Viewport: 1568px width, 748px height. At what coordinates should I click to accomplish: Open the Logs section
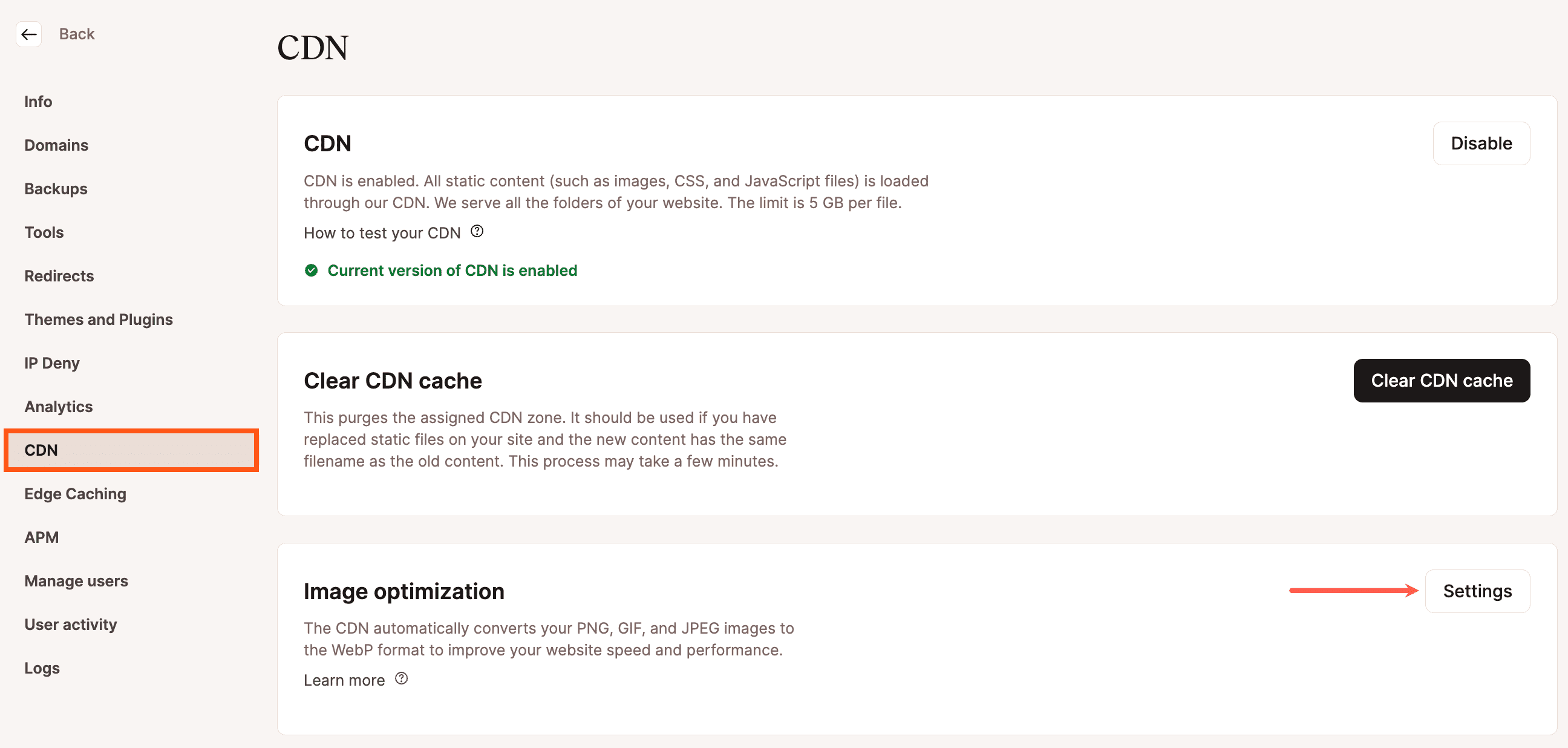point(42,668)
